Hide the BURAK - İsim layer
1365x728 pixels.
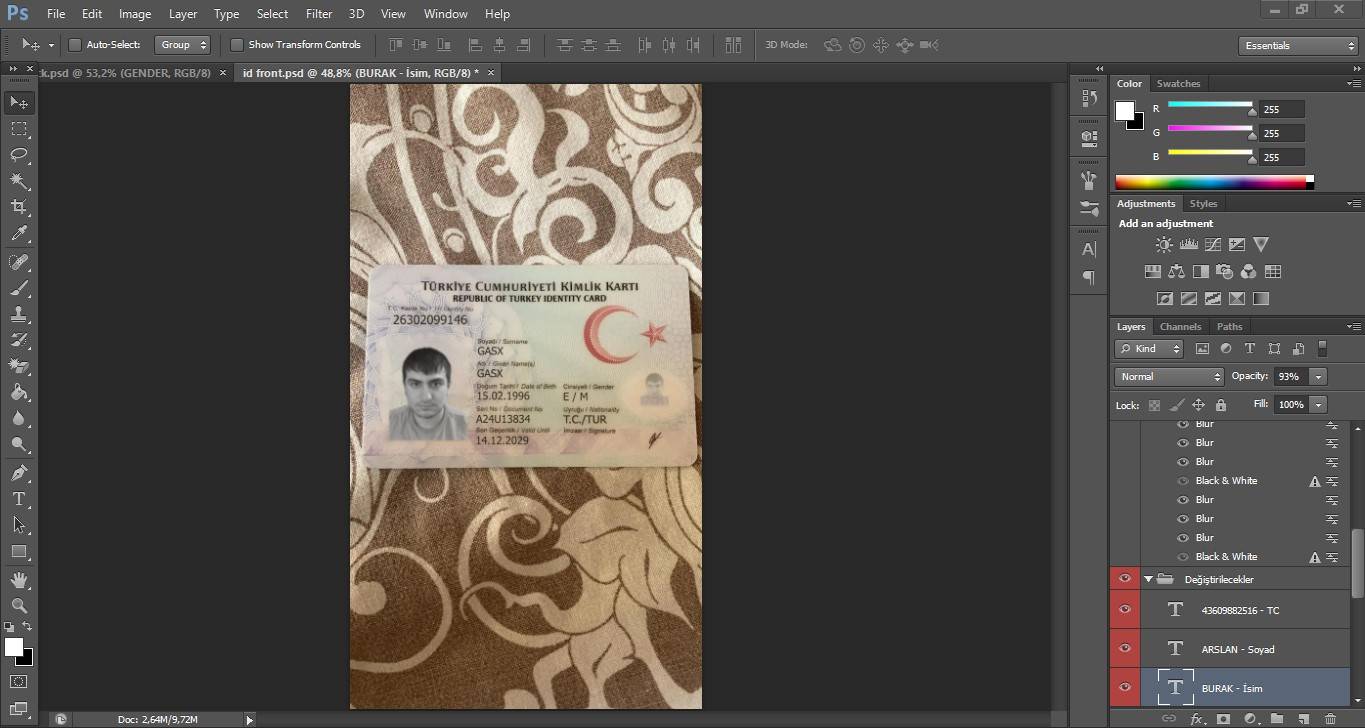tap(1125, 687)
